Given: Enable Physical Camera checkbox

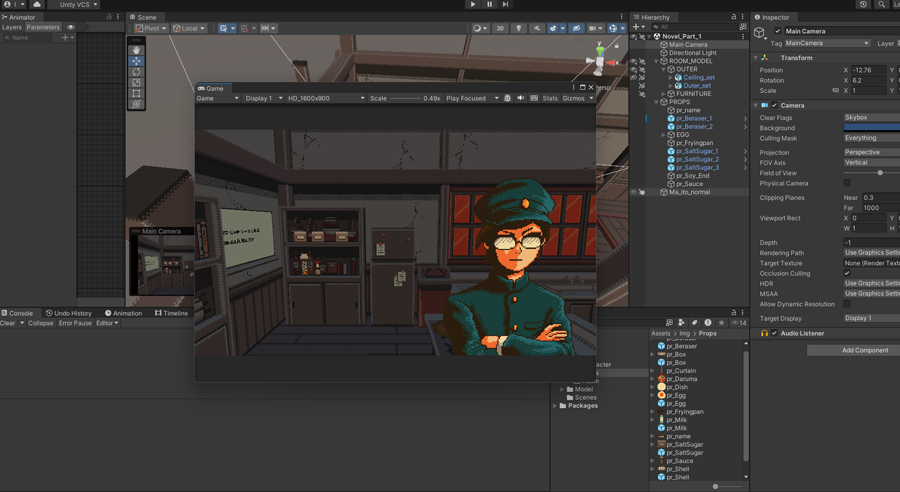Looking at the screenshot, I should pyautogui.click(x=847, y=183).
